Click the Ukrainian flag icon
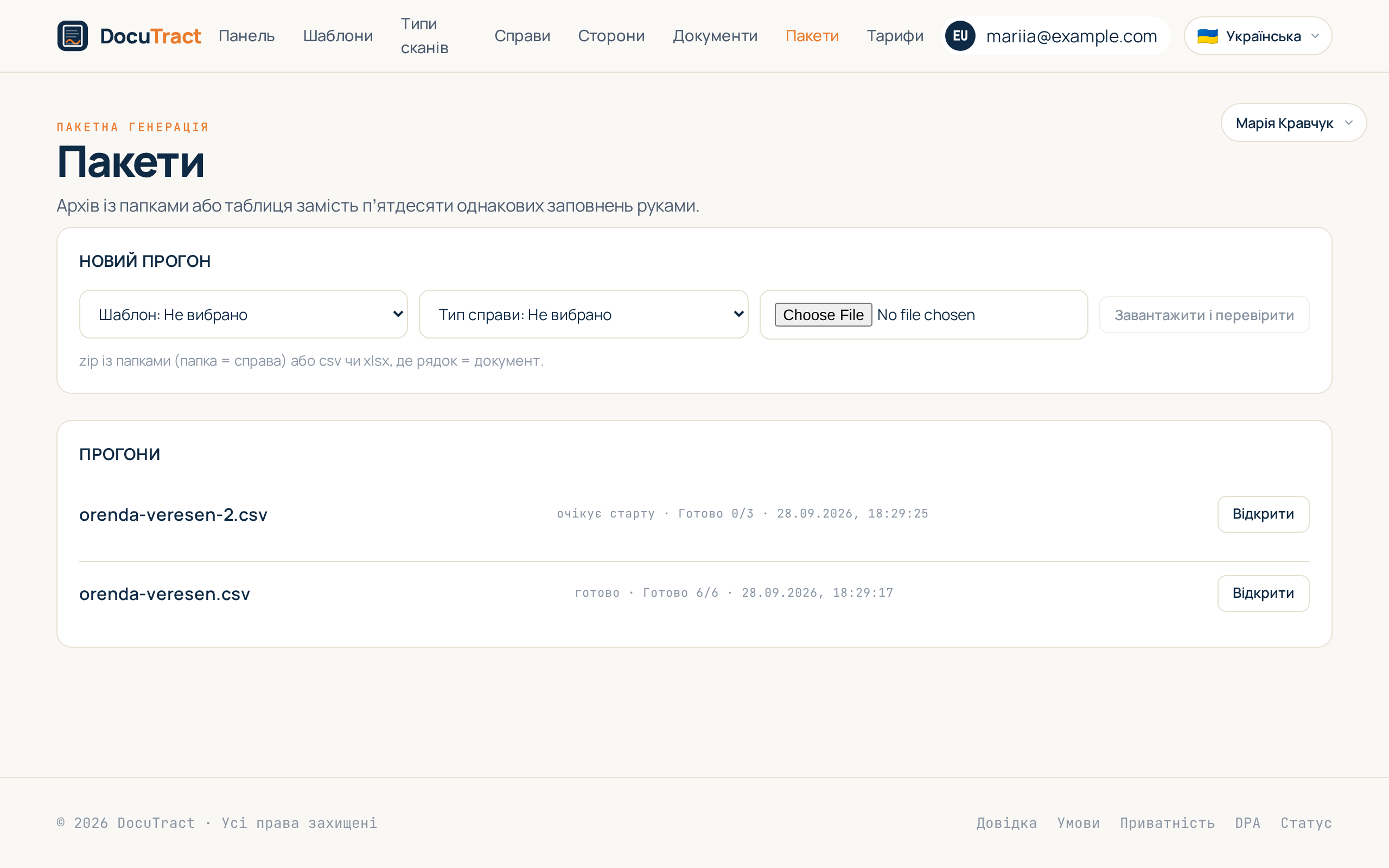Screen dimensions: 1389x868 coord(1208,36)
